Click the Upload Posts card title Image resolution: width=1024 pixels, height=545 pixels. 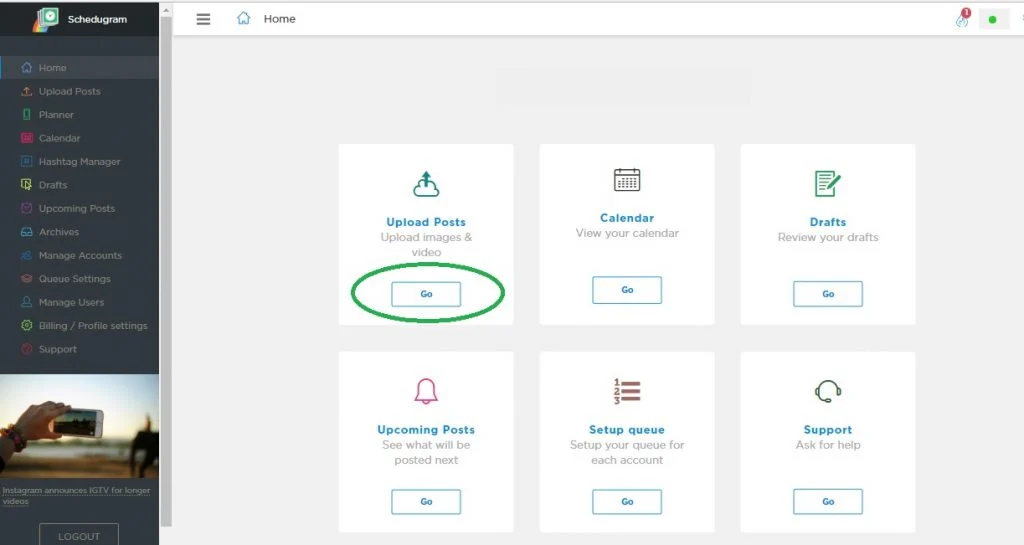(426, 222)
